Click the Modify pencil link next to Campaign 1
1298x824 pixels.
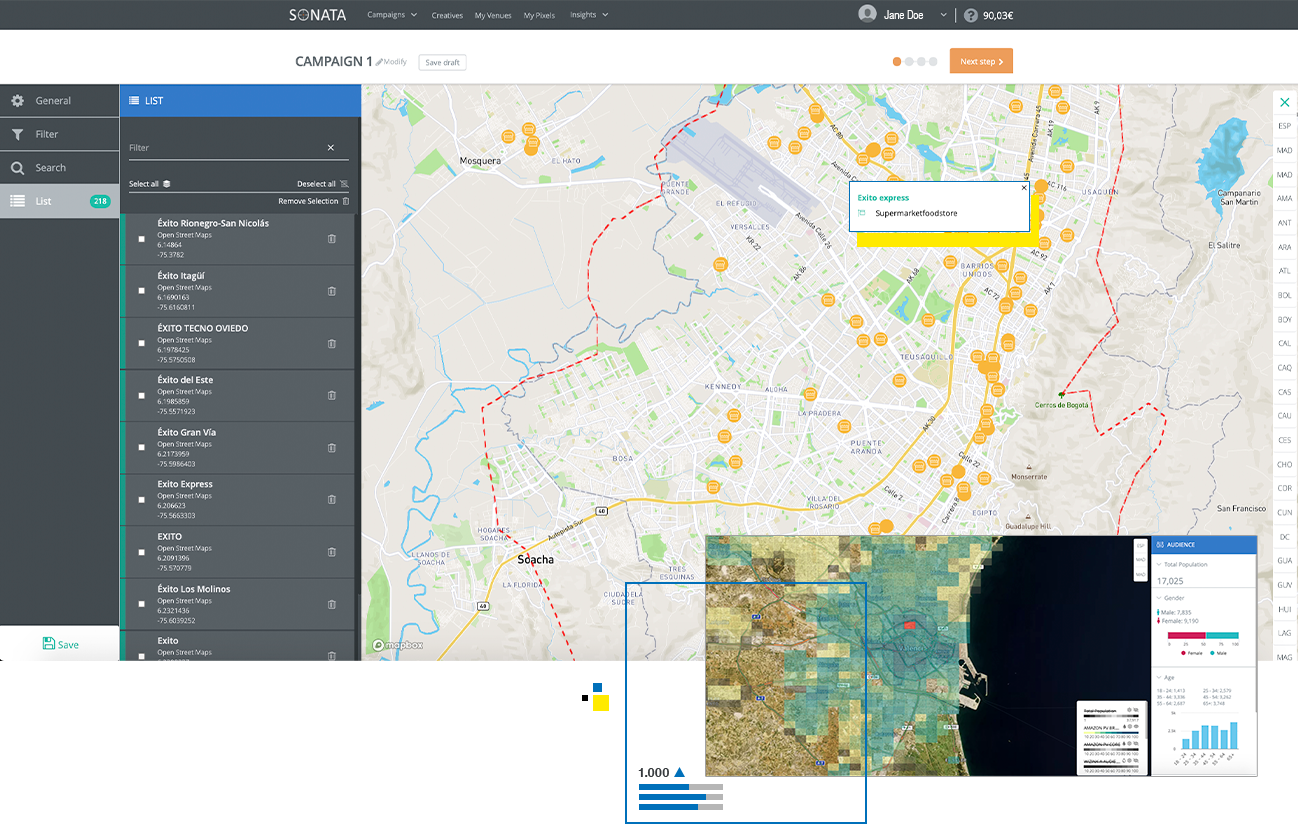[391, 62]
